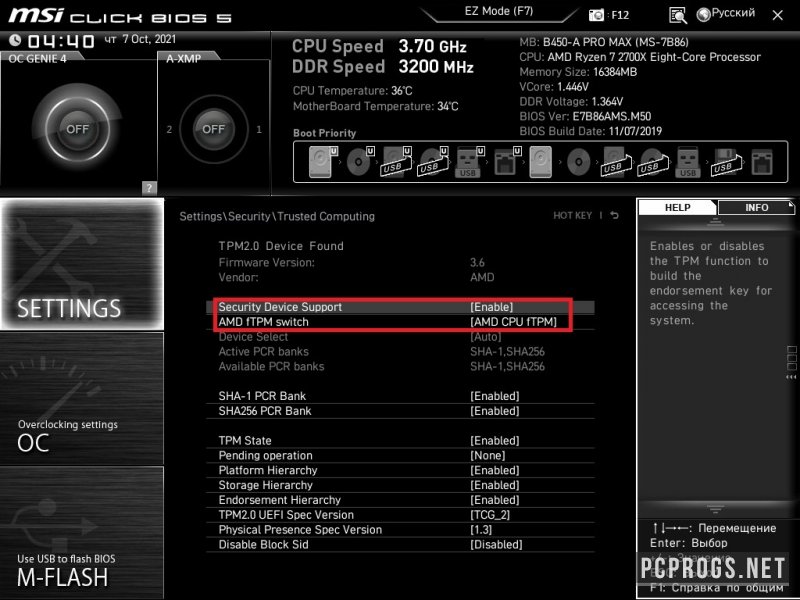Image resolution: width=800 pixels, height=600 pixels.
Task: Switch to the HELP tab
Action: (677, 207)
